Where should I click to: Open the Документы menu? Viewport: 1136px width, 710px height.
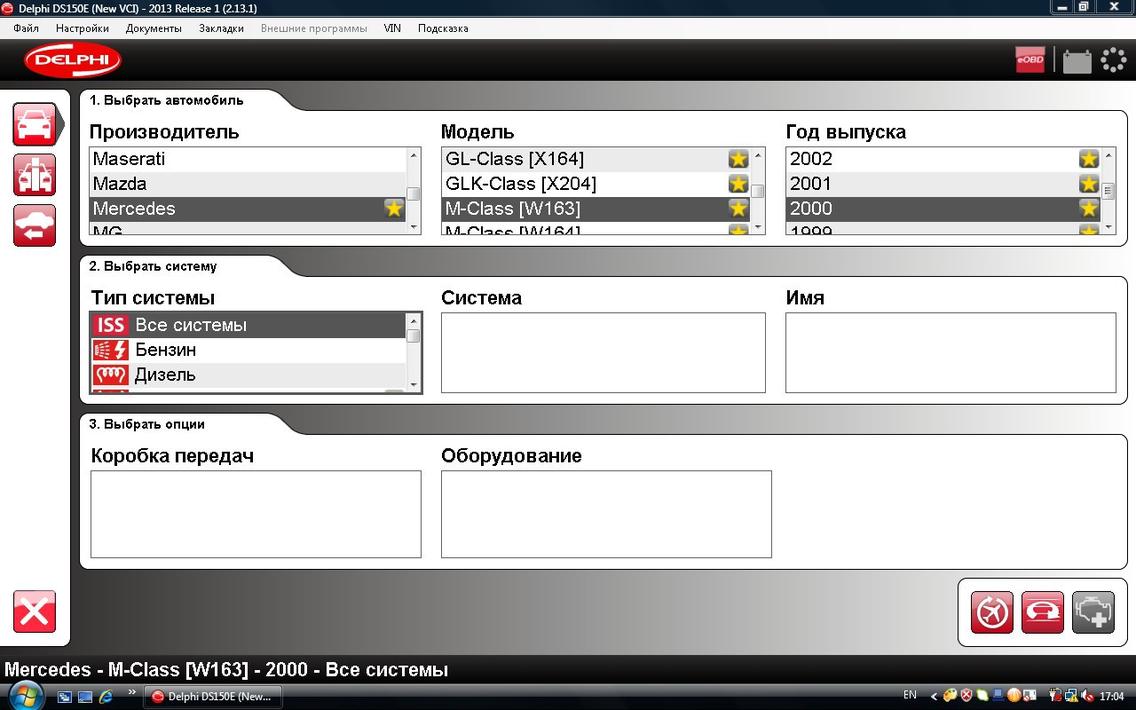click(154, 28)
